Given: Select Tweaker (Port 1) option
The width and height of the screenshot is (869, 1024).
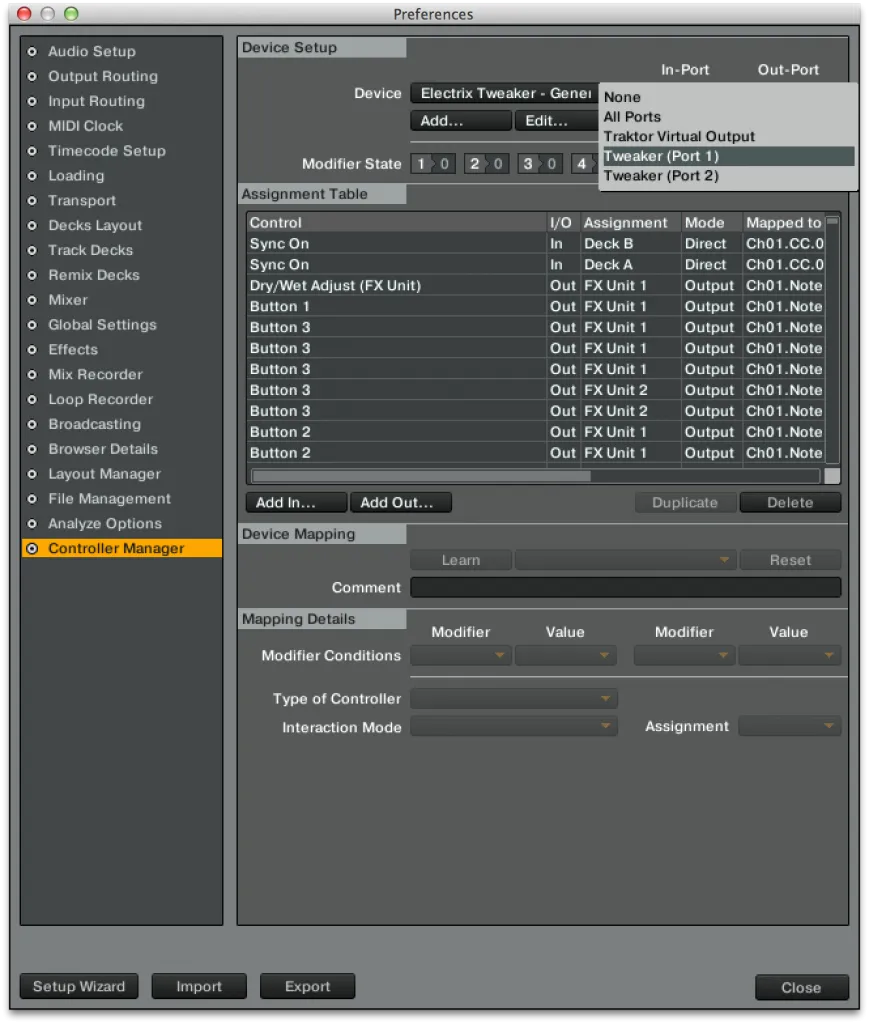Looking at the screenshot, I should pyautogui.click(x=727, y=156).
